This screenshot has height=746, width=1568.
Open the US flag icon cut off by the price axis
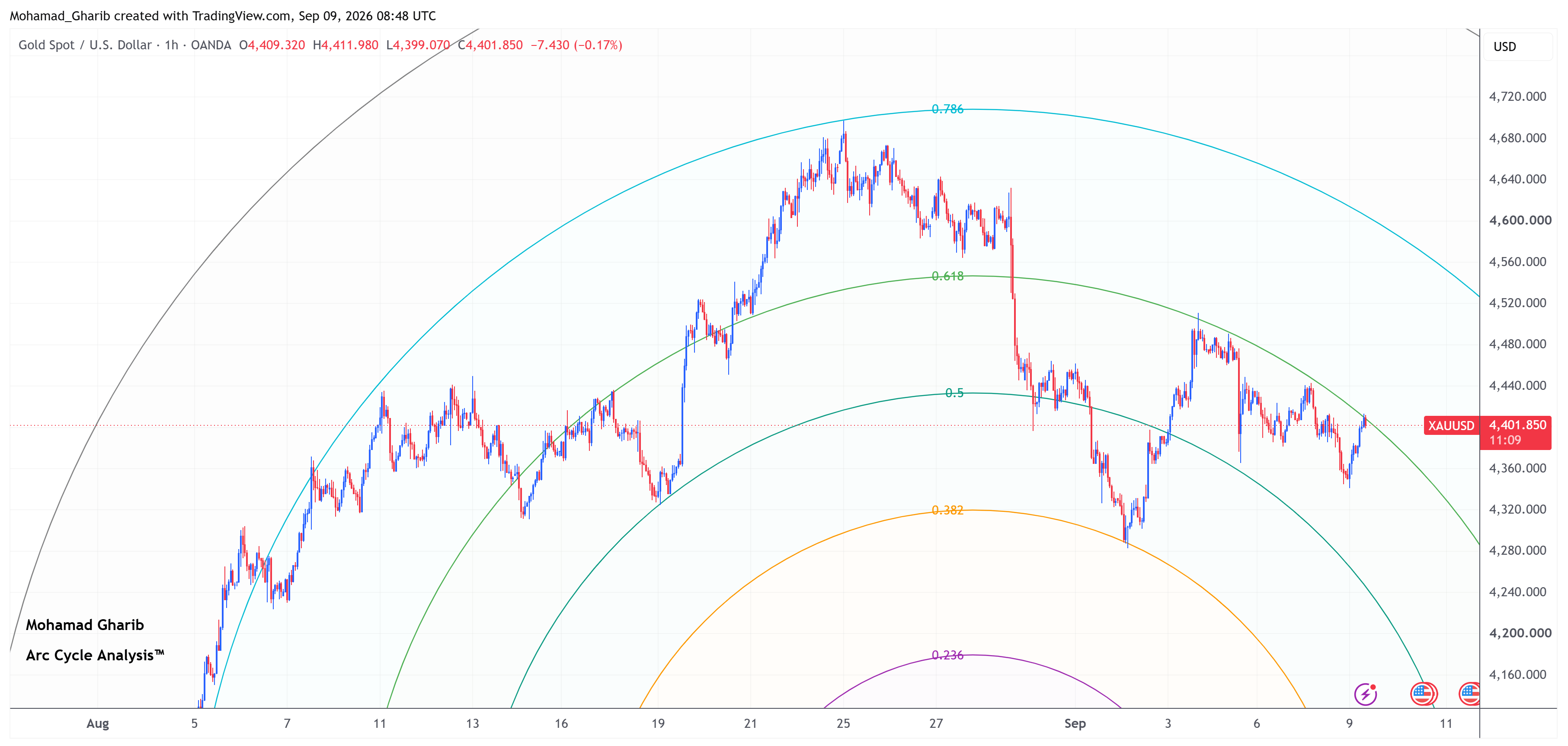pos(1469,694)
